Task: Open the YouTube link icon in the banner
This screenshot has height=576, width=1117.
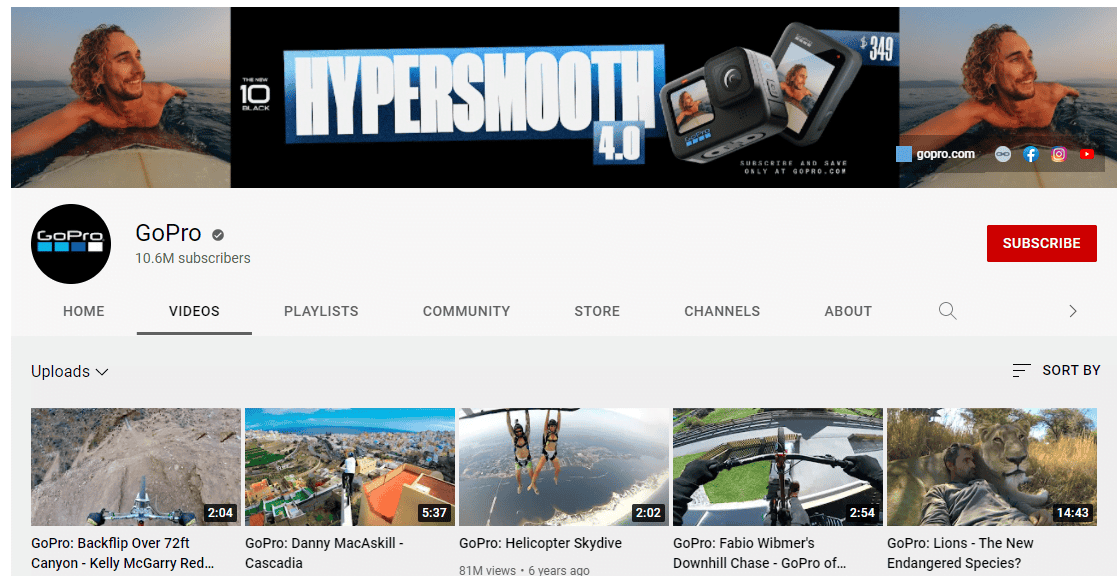Action: [x=1086, y=154]
